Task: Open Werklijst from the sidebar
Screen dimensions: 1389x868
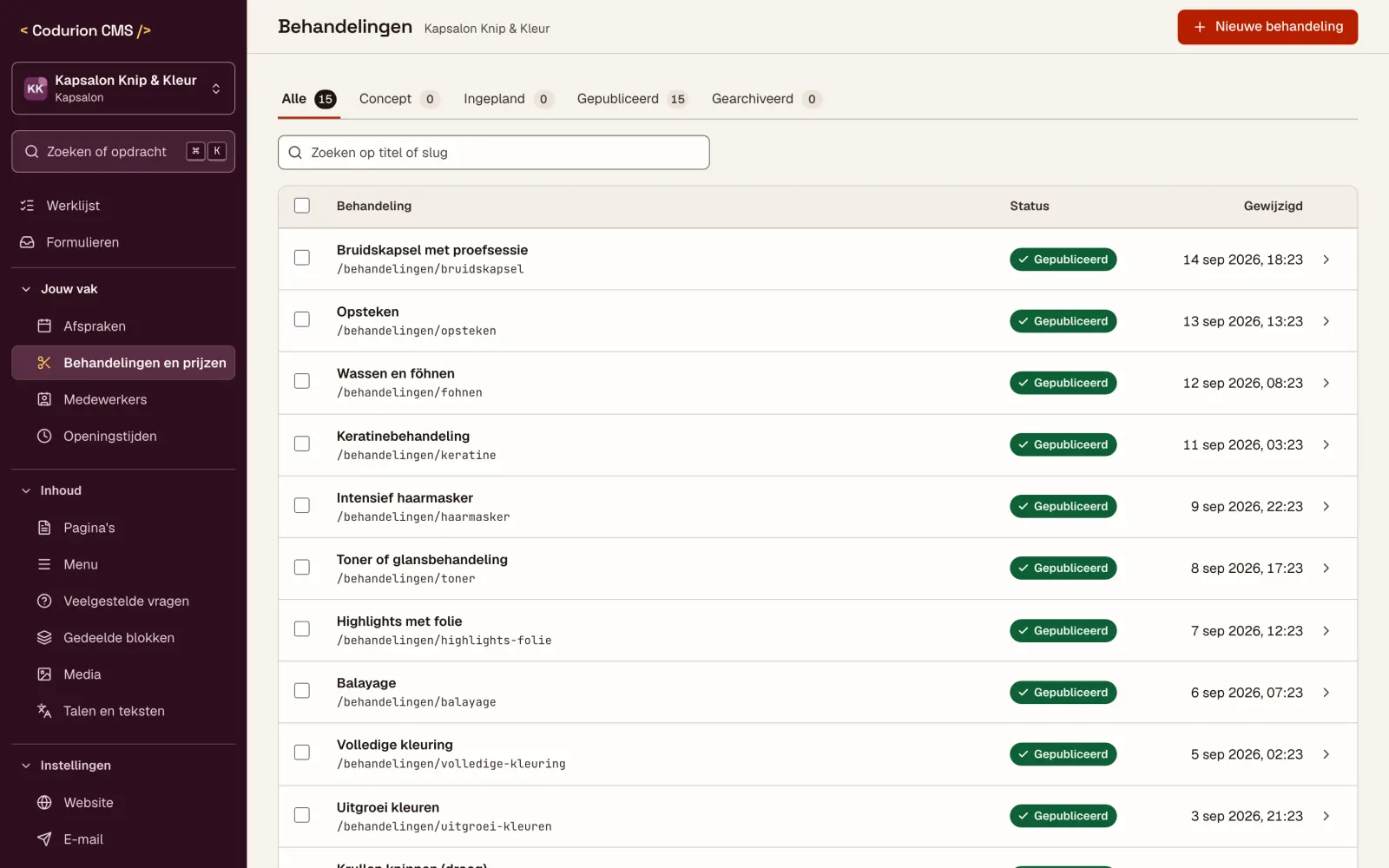Action: pos(123,206)
